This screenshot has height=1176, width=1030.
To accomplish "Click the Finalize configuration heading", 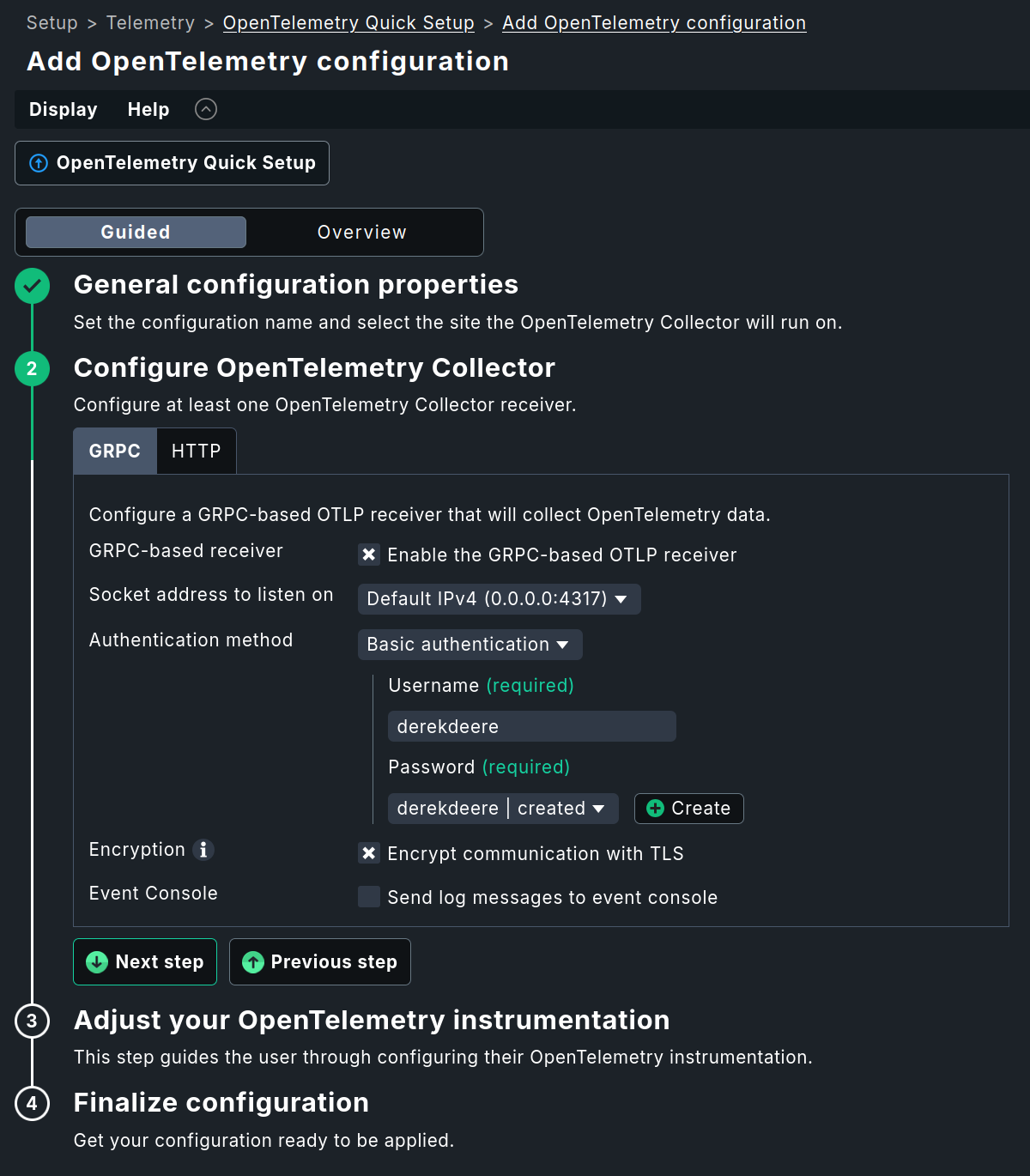I will coord(221,1102).
